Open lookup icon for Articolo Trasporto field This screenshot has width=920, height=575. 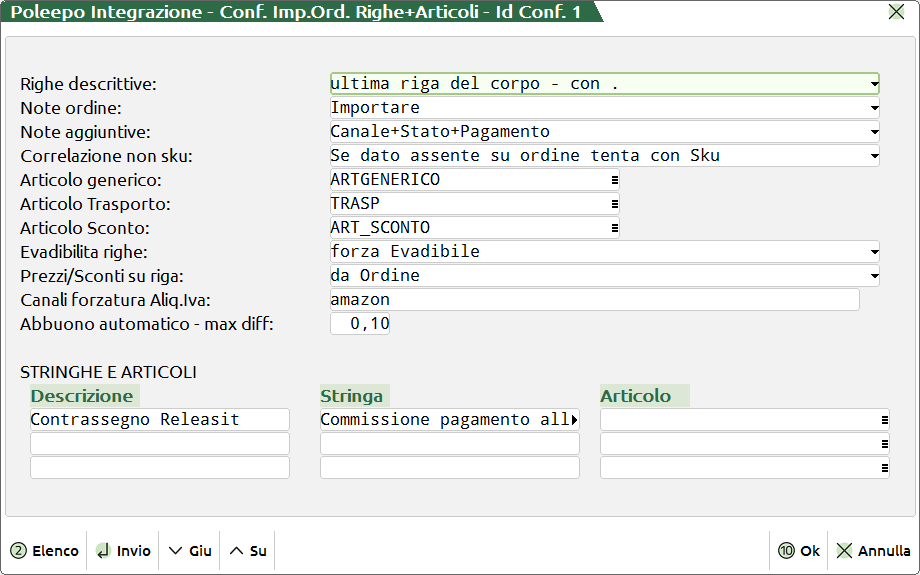click(x=615, y=204)
